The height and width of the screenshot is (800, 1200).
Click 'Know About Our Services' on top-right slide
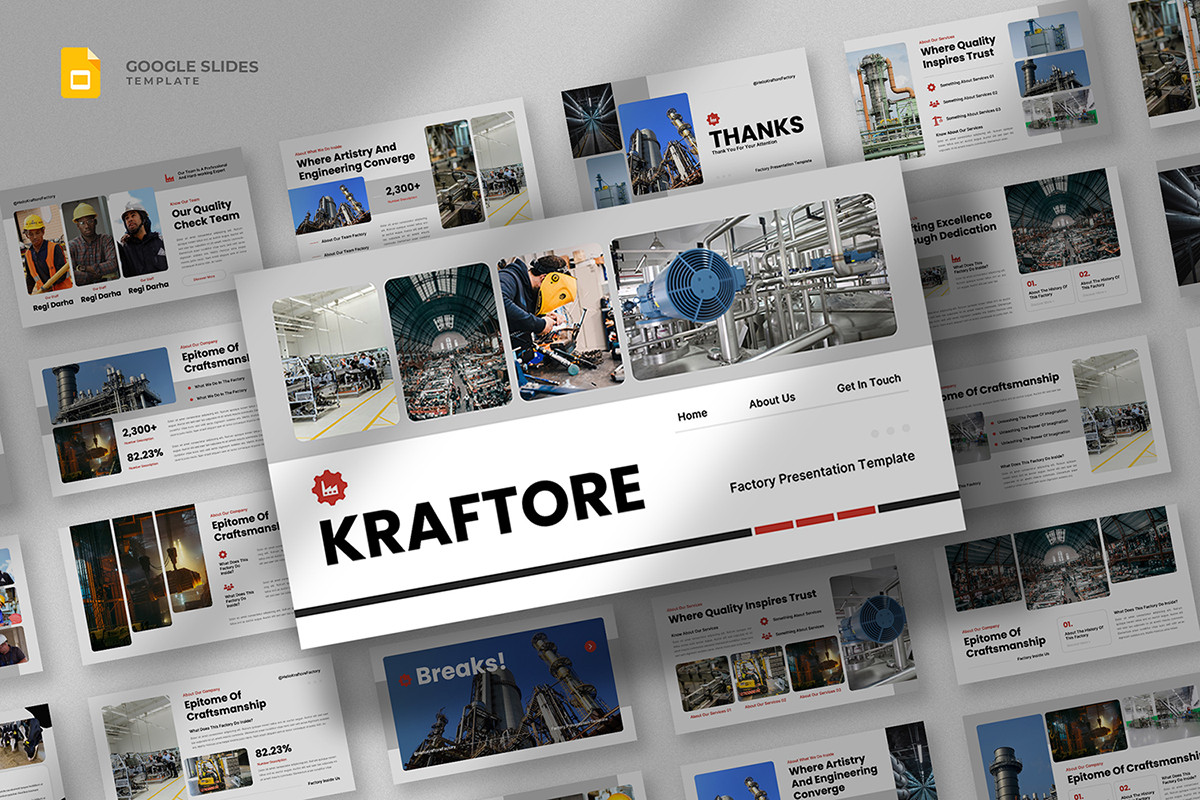(957, 131)
